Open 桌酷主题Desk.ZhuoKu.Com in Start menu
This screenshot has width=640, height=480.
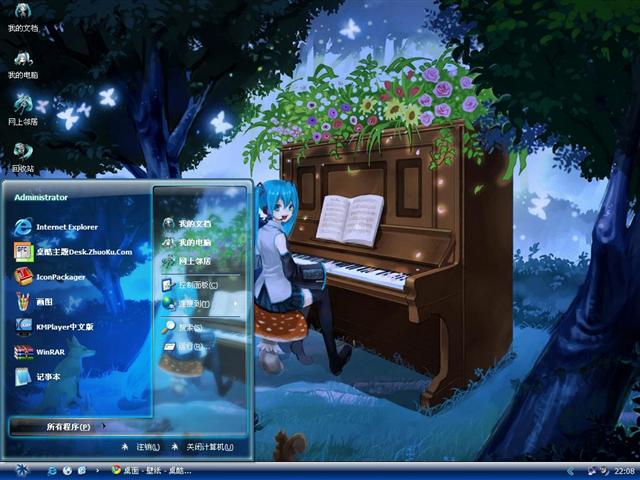73,252
